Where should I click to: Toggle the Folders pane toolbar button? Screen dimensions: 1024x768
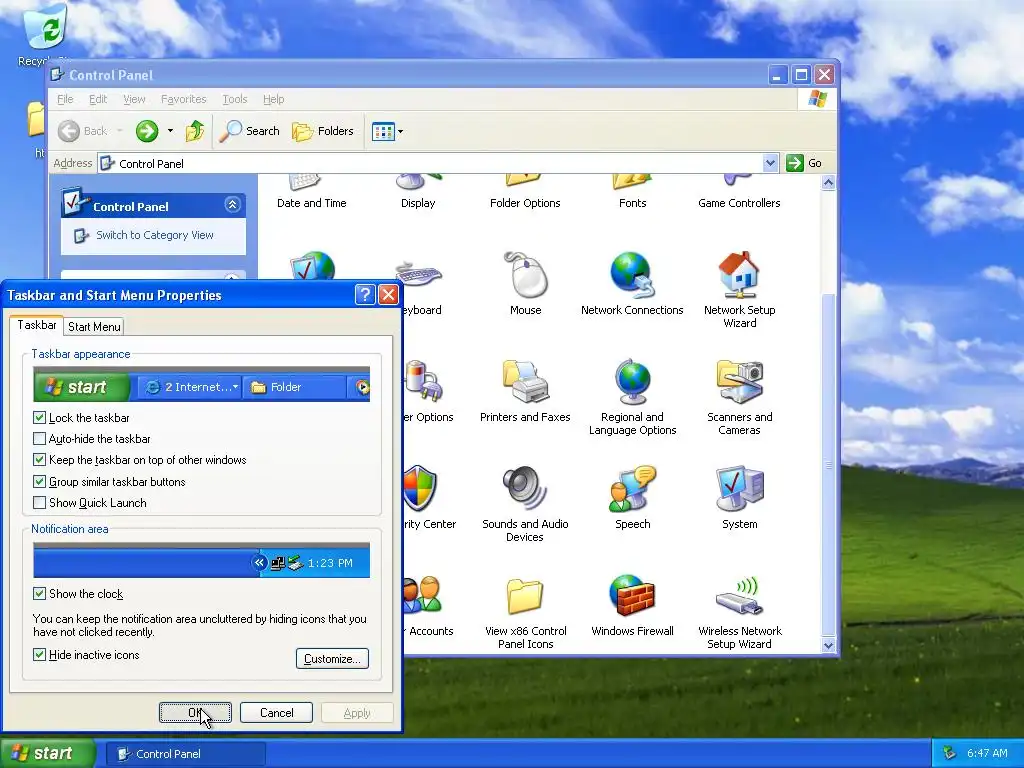coord(323,131)
